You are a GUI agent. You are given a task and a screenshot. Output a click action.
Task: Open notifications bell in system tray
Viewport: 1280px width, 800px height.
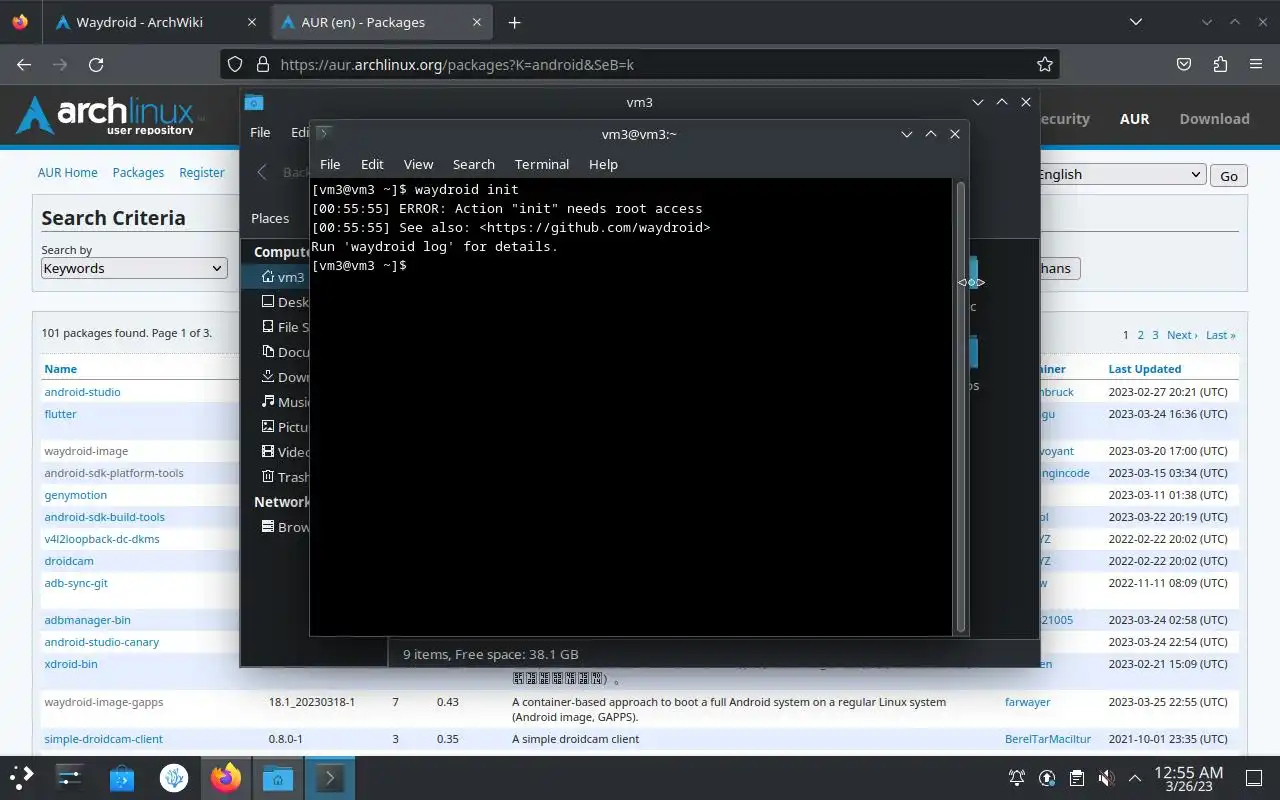[1017, 777]
